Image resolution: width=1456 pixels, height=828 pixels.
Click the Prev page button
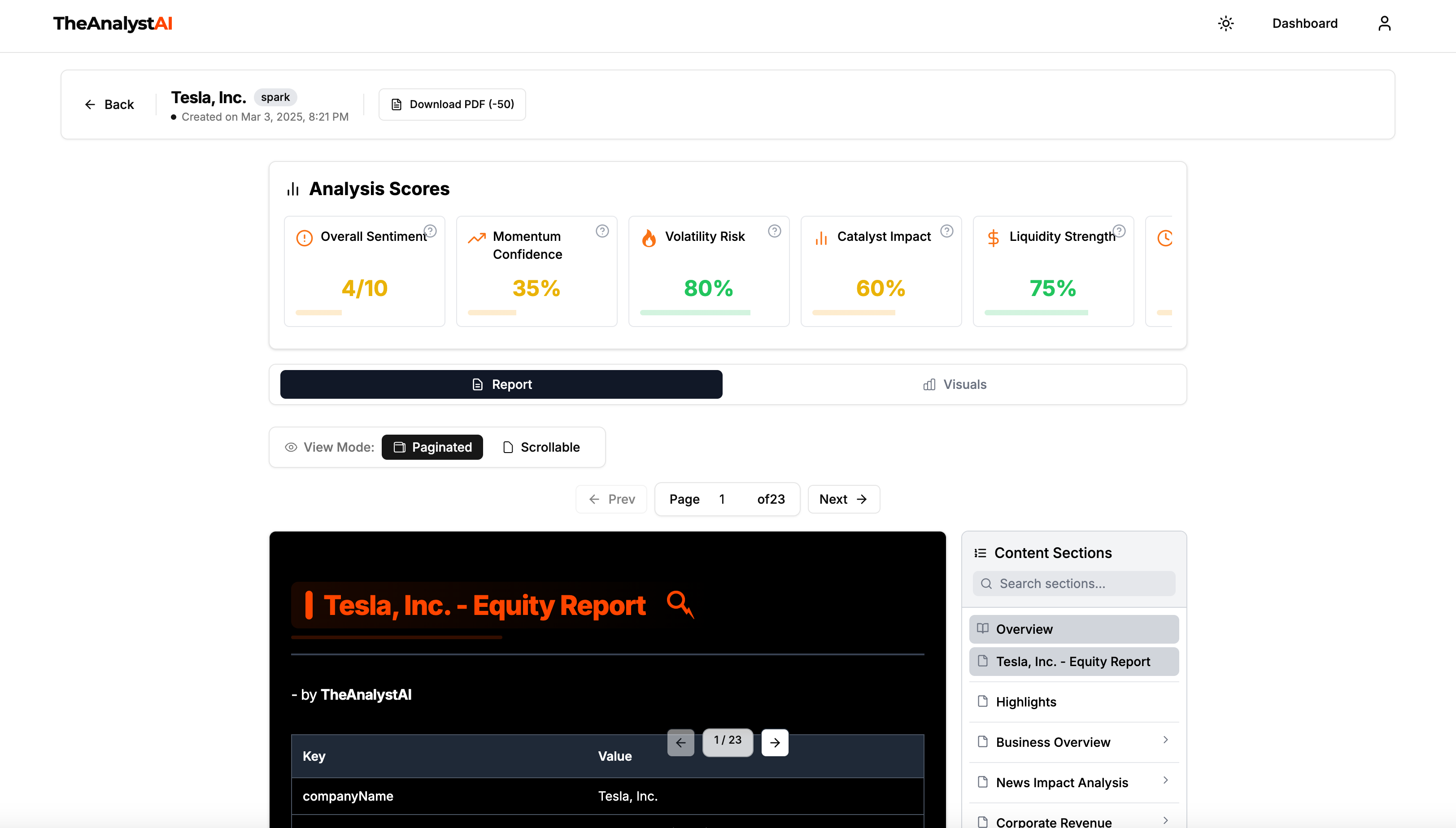[x=611, y=499]
